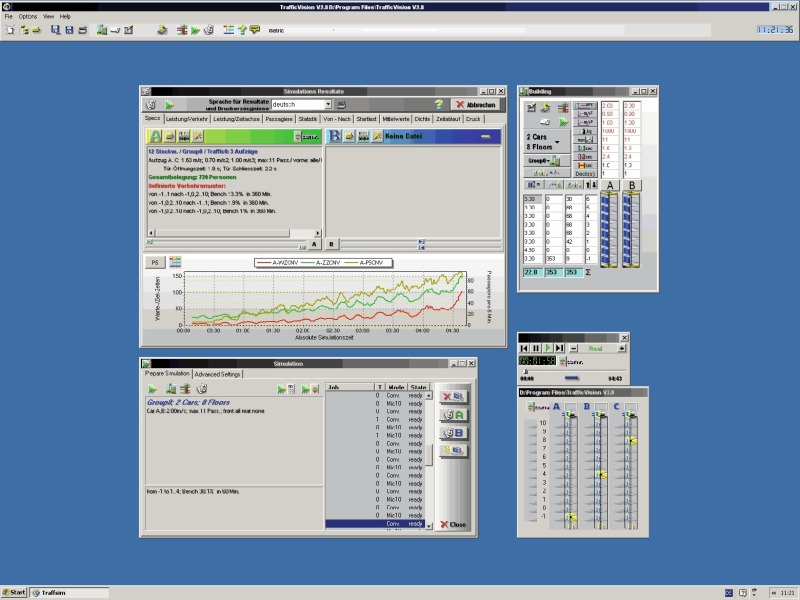The height and width of the screenshot is (600, 800).
Task: Click the Deck(s) parameter button in Building
Action: [585, 174]
